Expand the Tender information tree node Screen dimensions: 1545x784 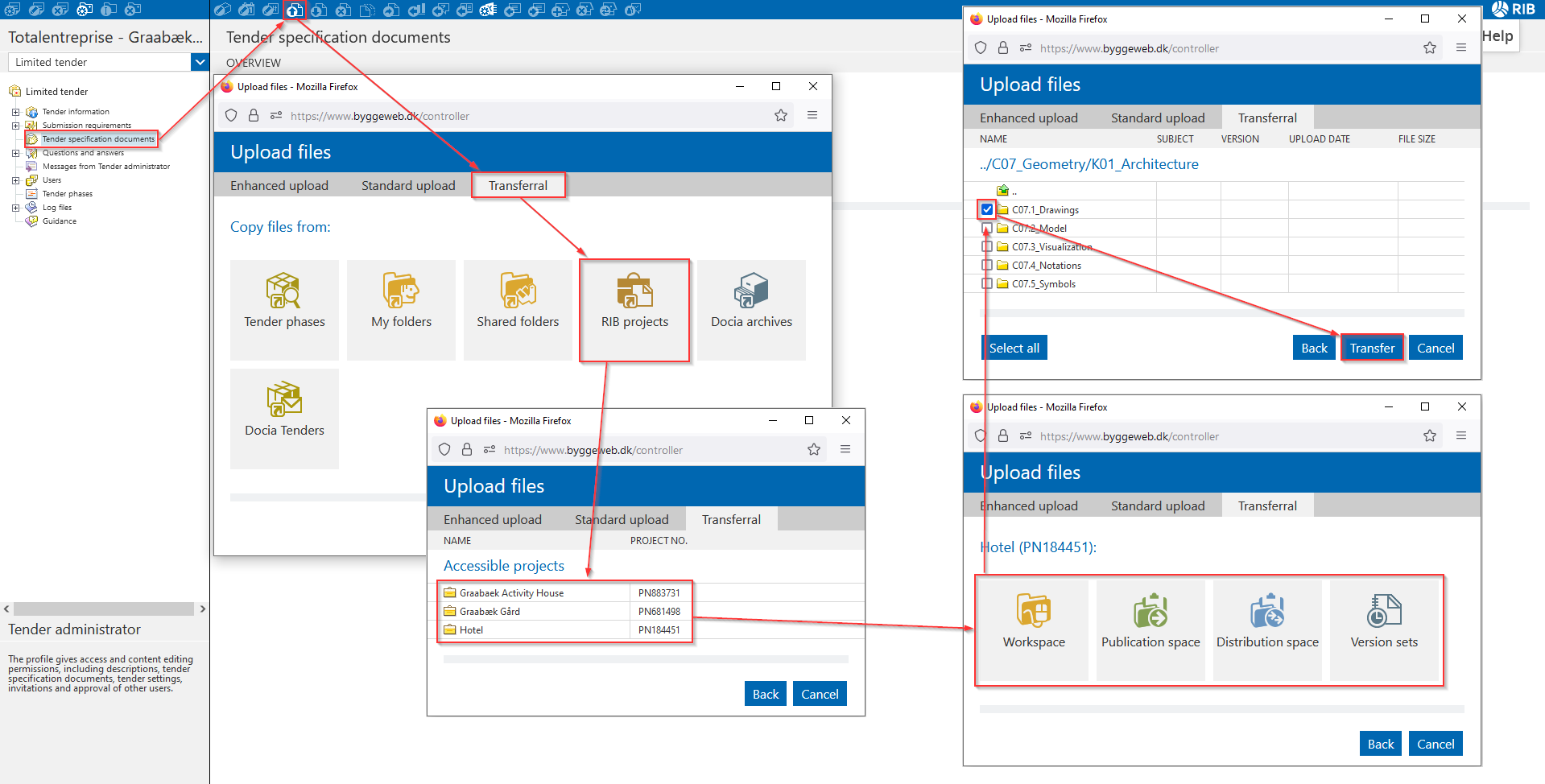15,112
